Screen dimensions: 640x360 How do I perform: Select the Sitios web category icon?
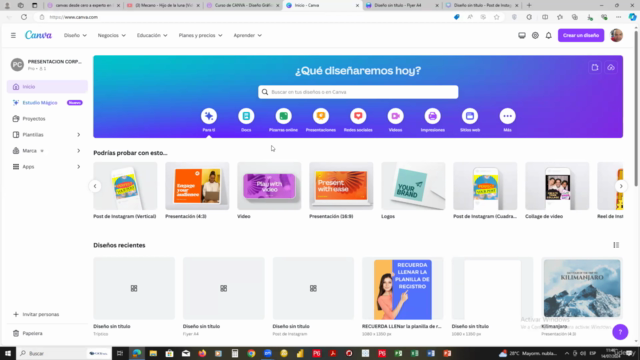point(470,116)
